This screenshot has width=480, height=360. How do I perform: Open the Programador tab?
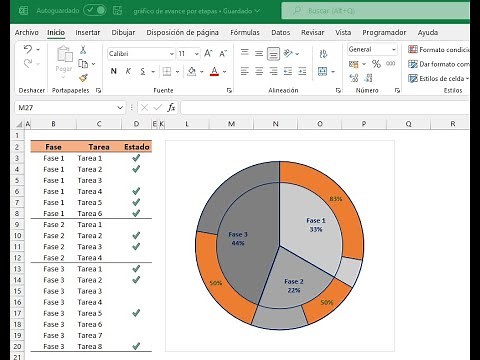(384, 32)
